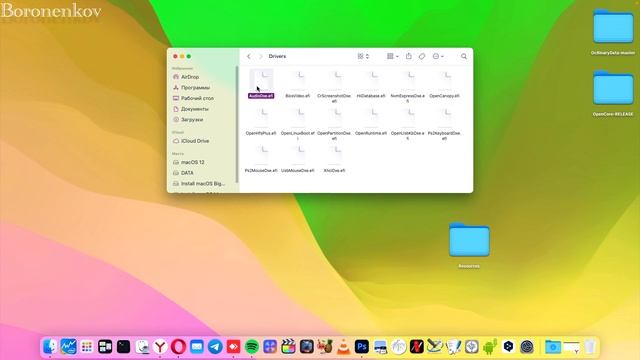Select the NvmExpressDxe.efi file
This screenshot has width=640, height=360.
(408, 86)
